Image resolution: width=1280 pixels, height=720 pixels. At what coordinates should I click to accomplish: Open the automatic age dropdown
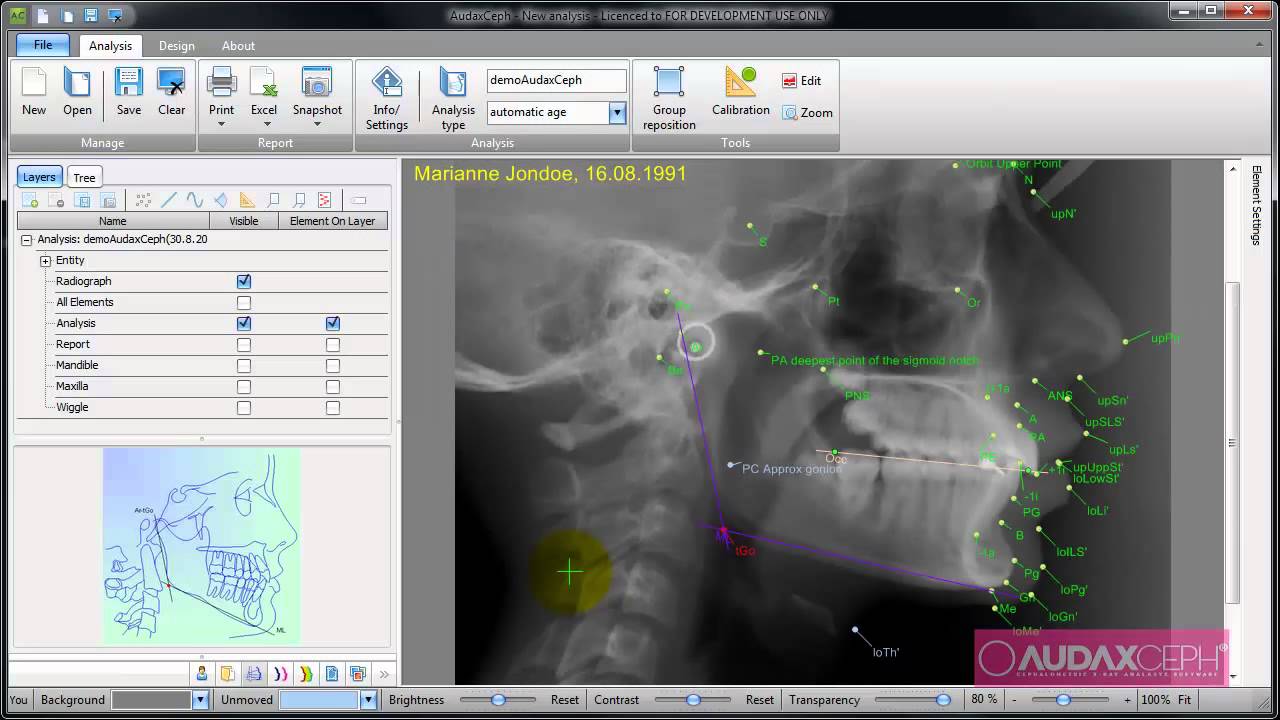coord(617,113)
